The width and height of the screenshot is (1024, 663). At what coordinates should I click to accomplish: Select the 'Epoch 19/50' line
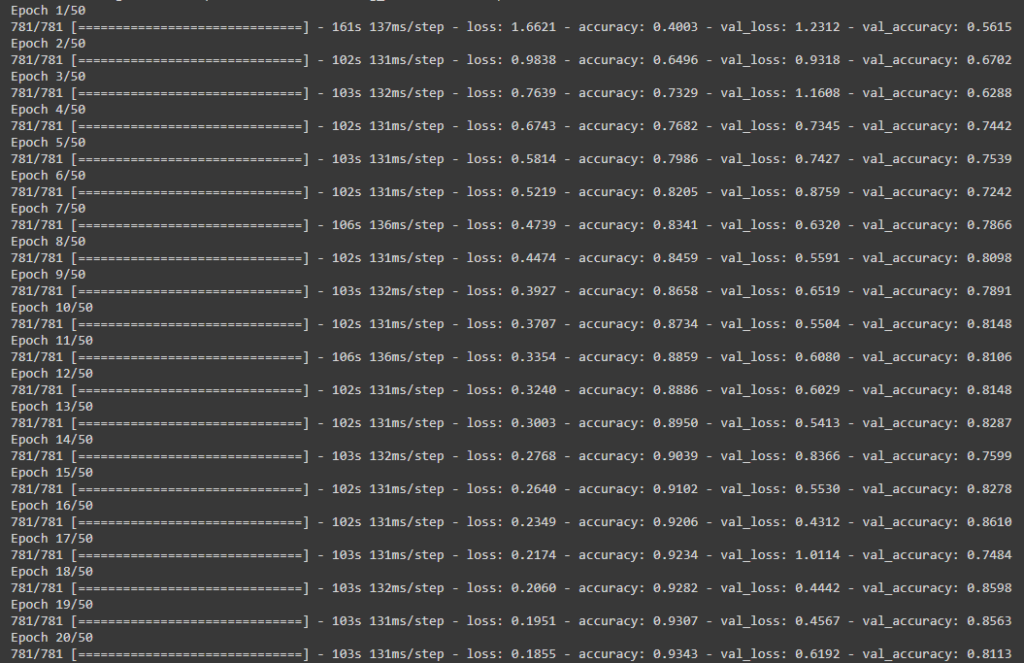pos(52,604)
